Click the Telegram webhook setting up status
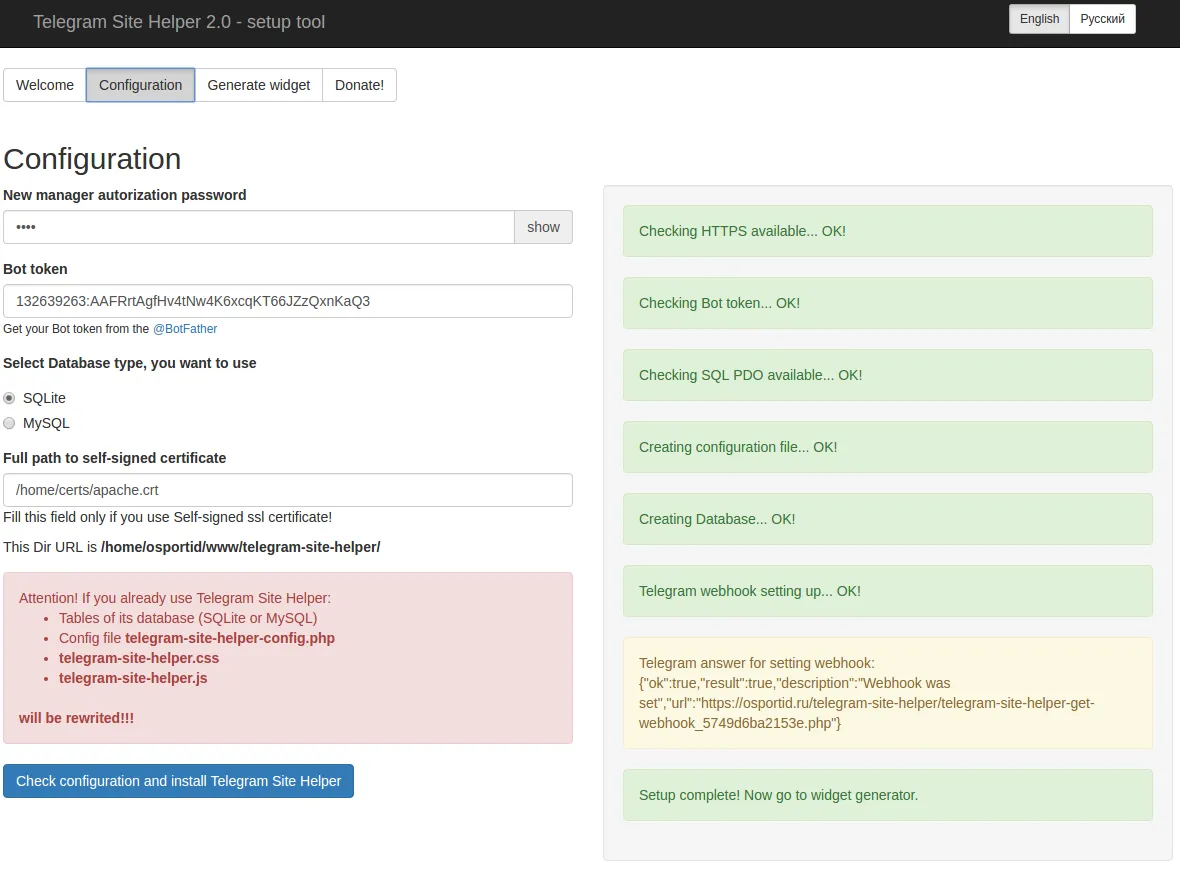 886,591
